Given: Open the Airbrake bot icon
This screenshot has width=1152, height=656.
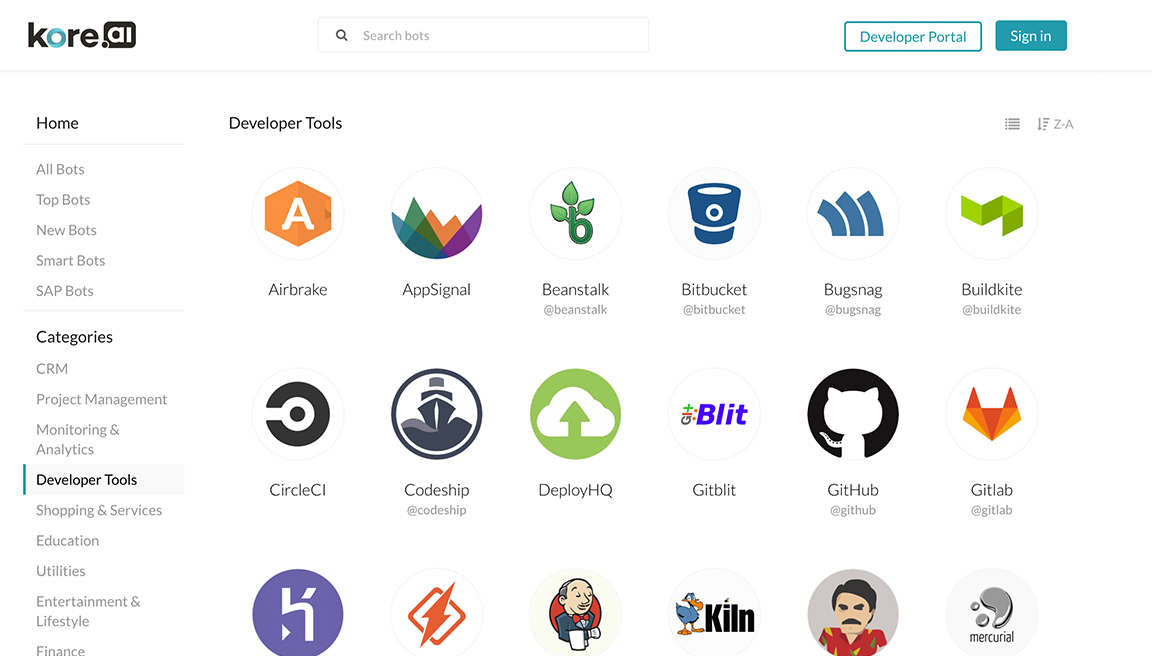Looking at the screenshot, I should (298, 214).
